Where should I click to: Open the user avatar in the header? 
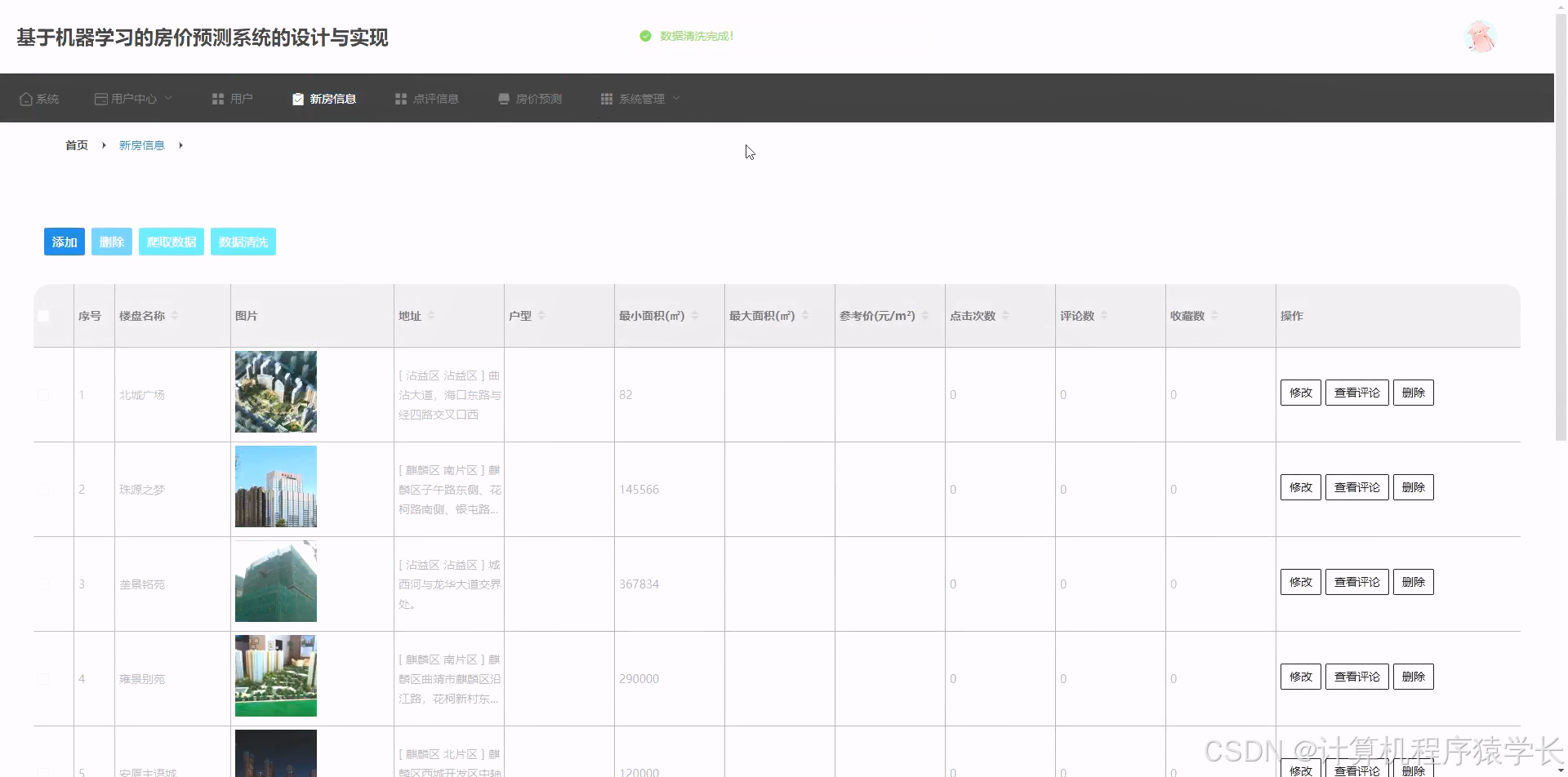(1480, 37)
